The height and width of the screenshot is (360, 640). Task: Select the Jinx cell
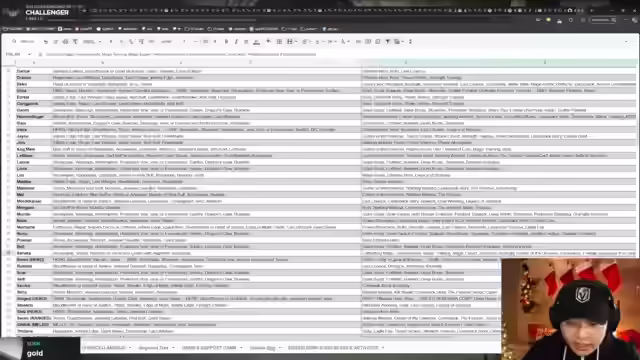pyautogui.click(x=33, y=143)
